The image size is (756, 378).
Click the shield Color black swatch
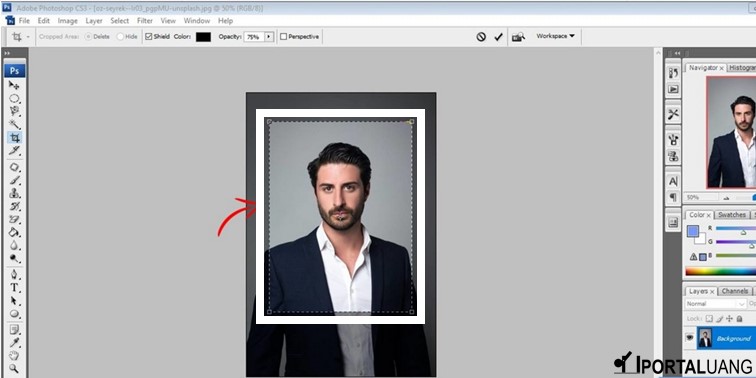203,37
